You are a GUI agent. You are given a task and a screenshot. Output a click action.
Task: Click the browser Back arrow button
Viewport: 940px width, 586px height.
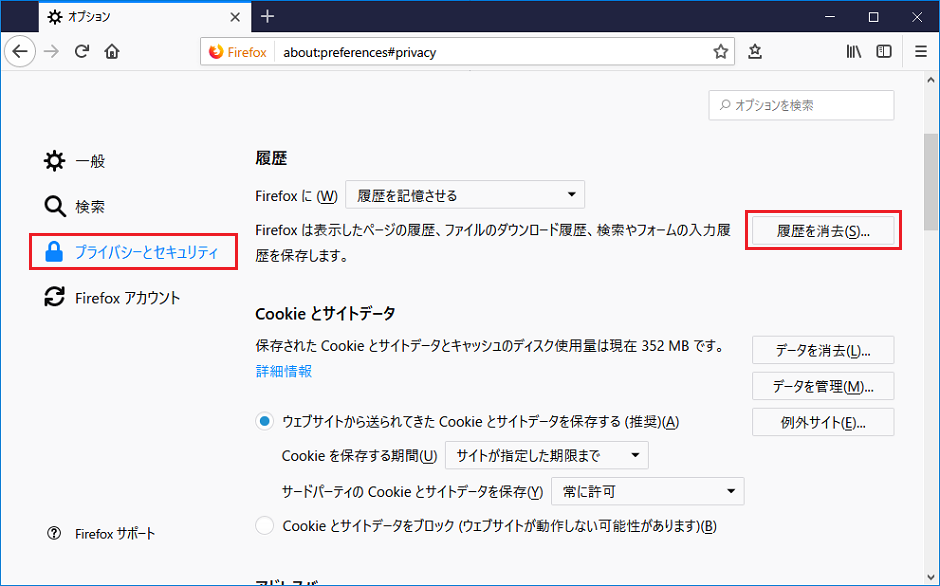[21, 52]
